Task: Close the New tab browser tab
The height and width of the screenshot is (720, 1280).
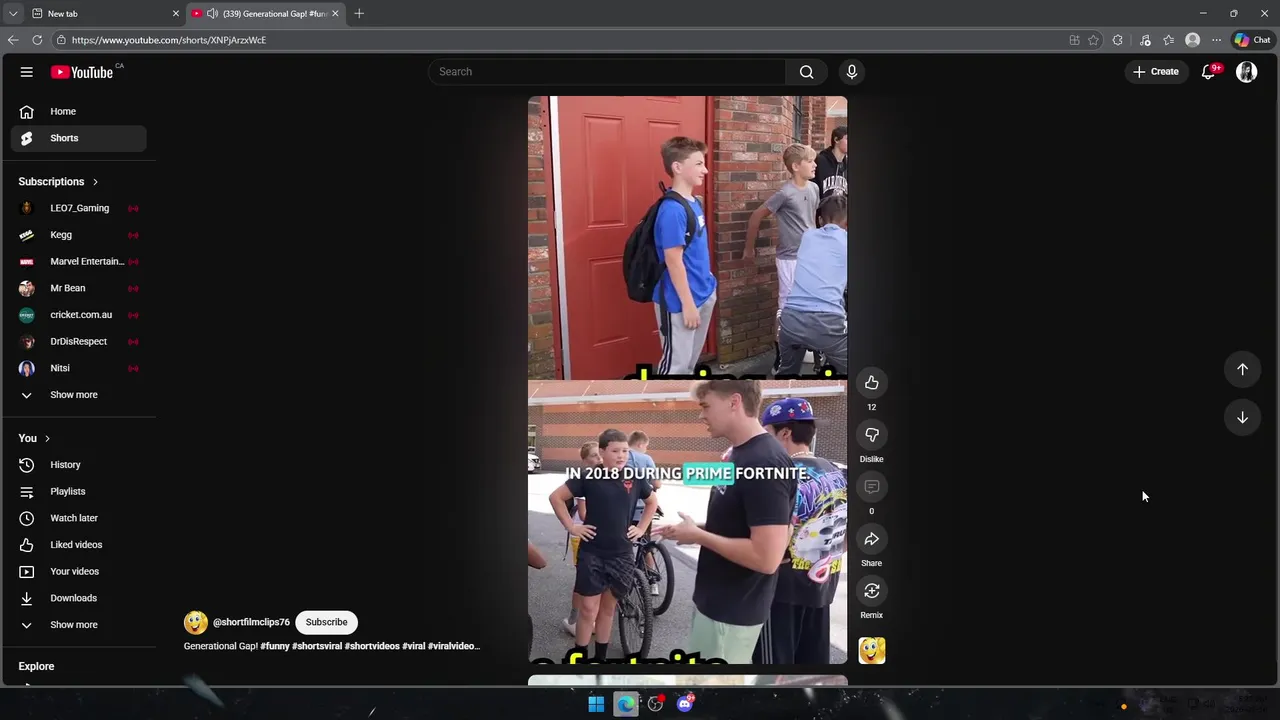Action: pos(176,14)
